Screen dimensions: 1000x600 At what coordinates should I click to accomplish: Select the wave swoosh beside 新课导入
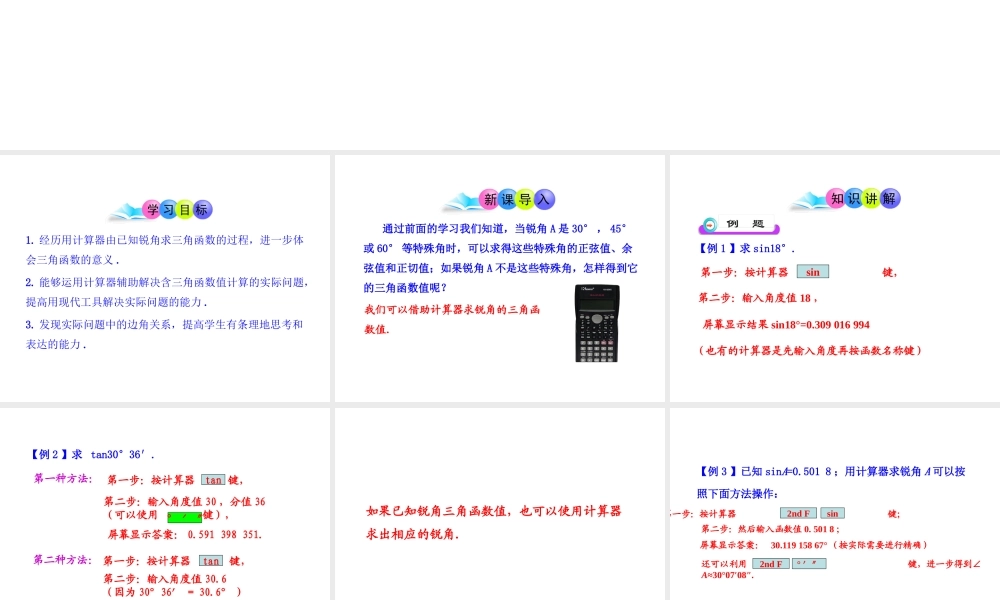click(x=462, y=200)
